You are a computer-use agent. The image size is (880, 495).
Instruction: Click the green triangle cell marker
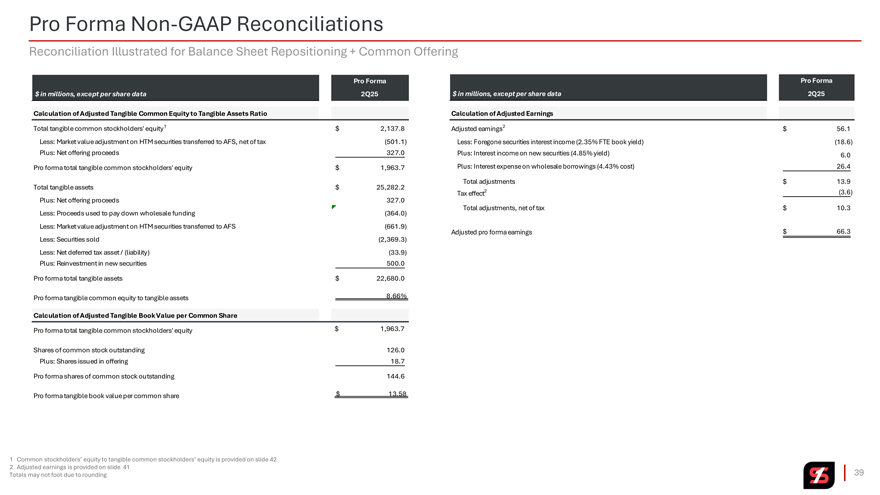333,208
